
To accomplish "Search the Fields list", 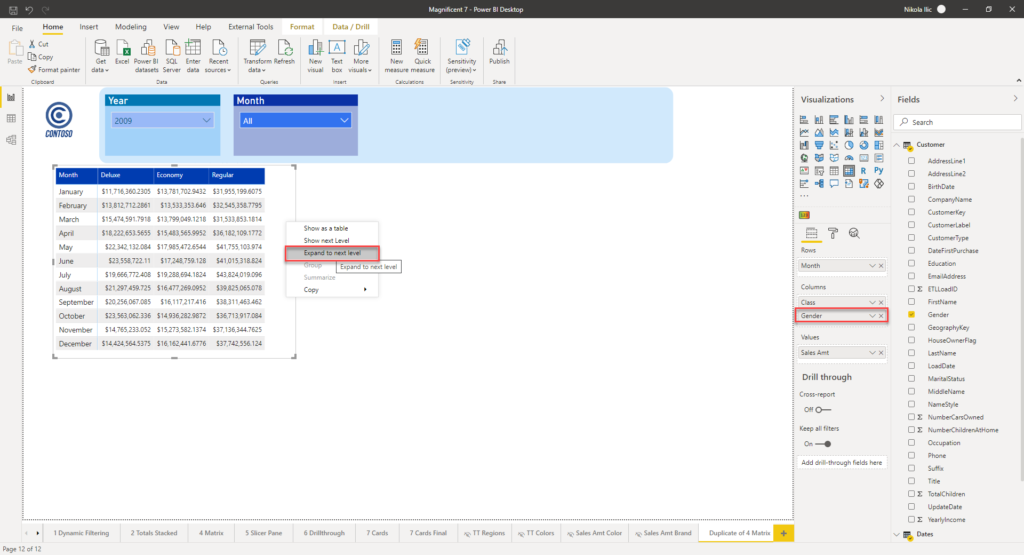I will point(957,122).
